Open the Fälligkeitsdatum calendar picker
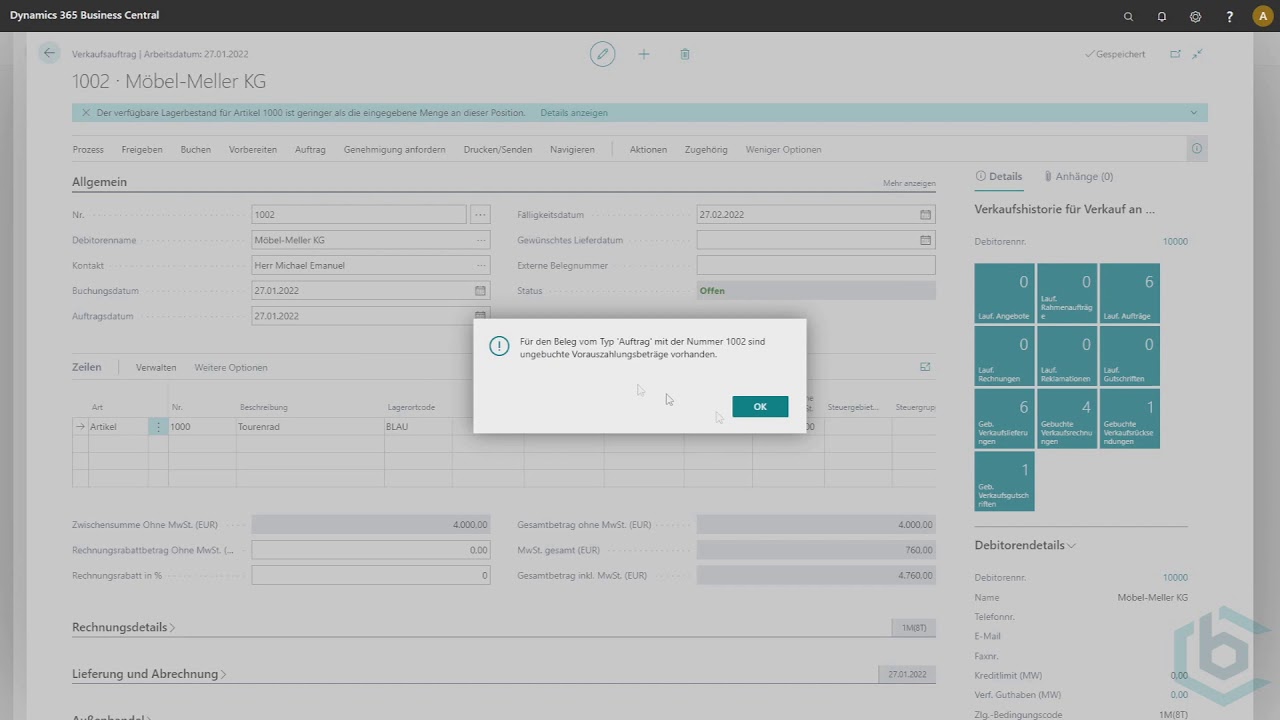 coord(925,214)
